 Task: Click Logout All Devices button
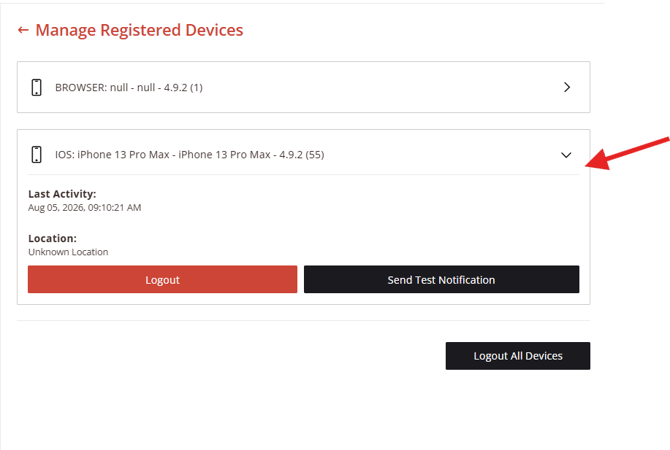coord(518,356)
